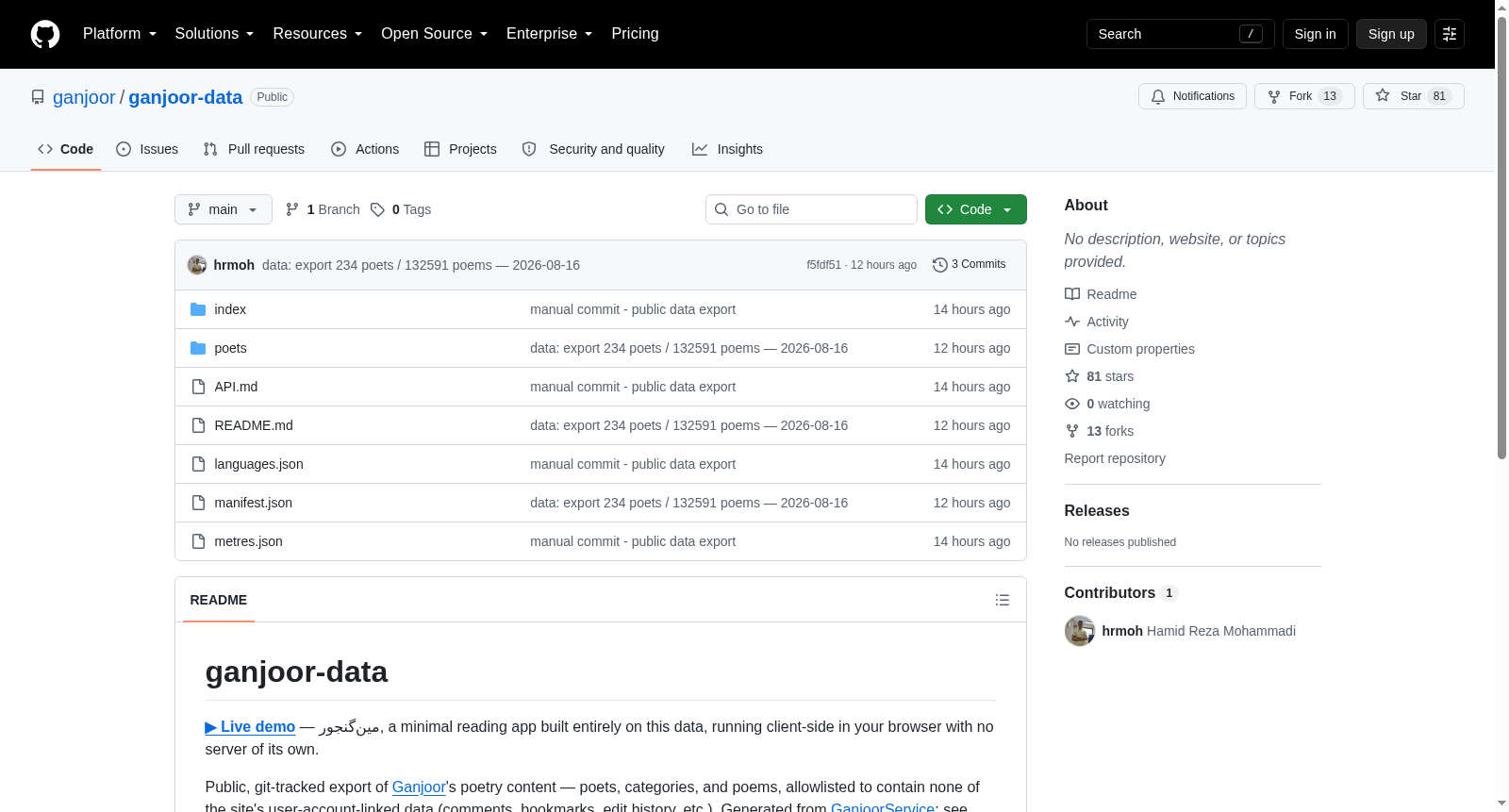Viewport: 1509px width, 812px height.
Task: Click the manifest.json file icon
Action: pyautogui.click(x=198, y=503)
